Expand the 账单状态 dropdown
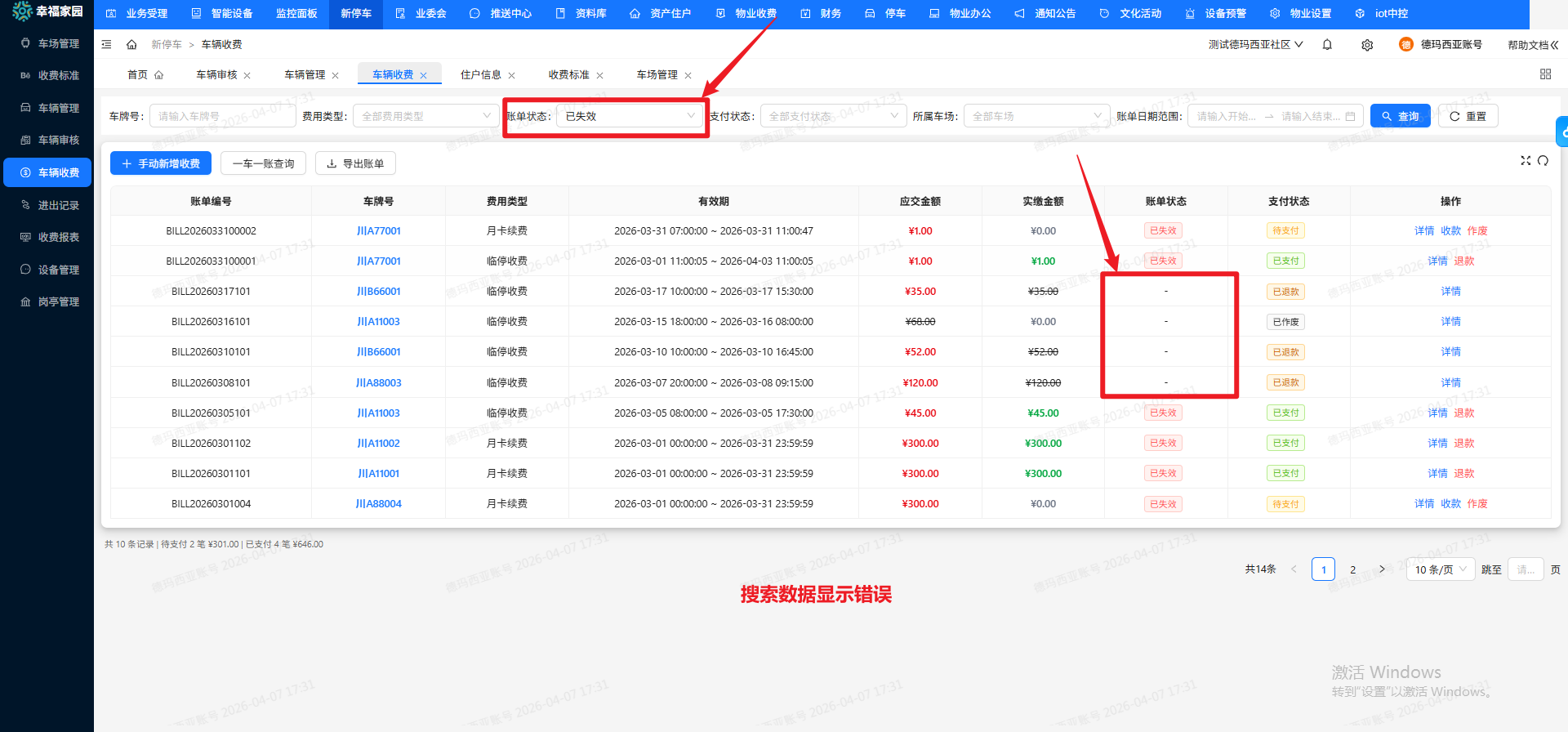1568x732 pixels. 629,116
